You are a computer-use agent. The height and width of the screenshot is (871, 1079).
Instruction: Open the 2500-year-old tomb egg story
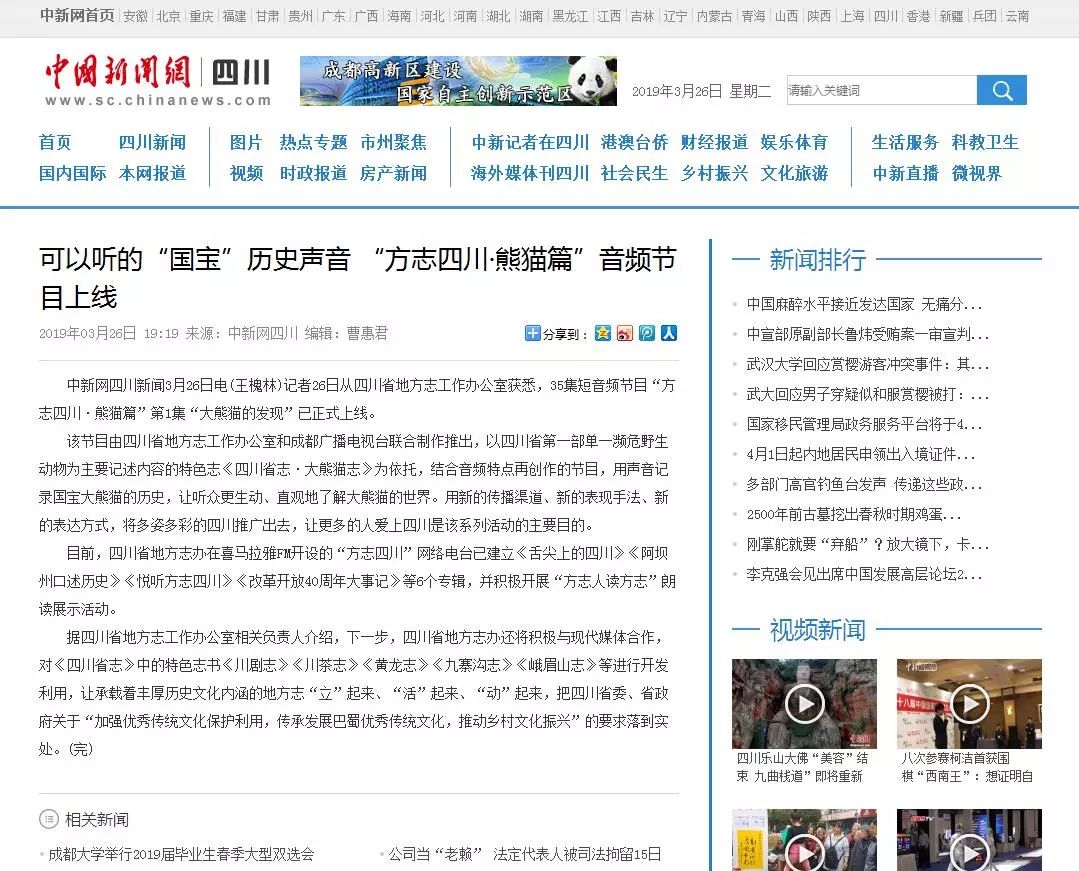coord(853,514)
